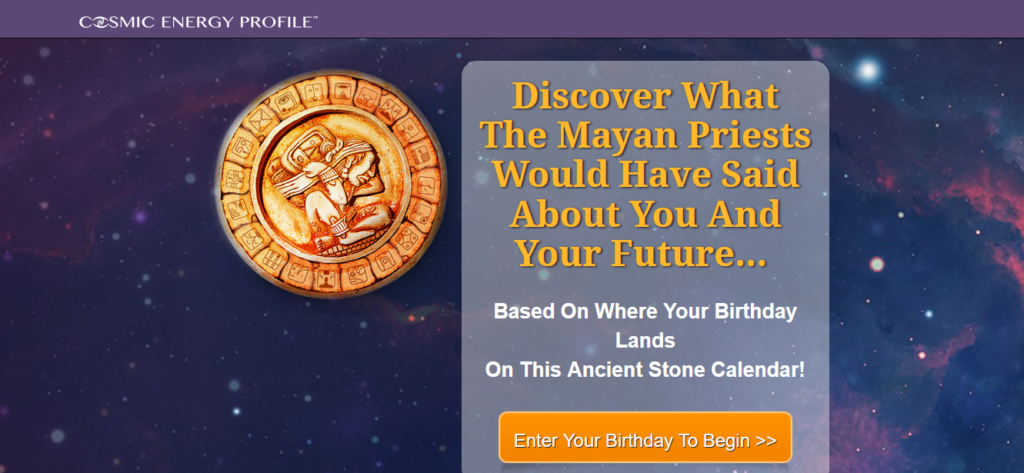The image size is (1024, 473).
Task: Click the "Would Have Said" headline line
Action: [x=645, y=175]
